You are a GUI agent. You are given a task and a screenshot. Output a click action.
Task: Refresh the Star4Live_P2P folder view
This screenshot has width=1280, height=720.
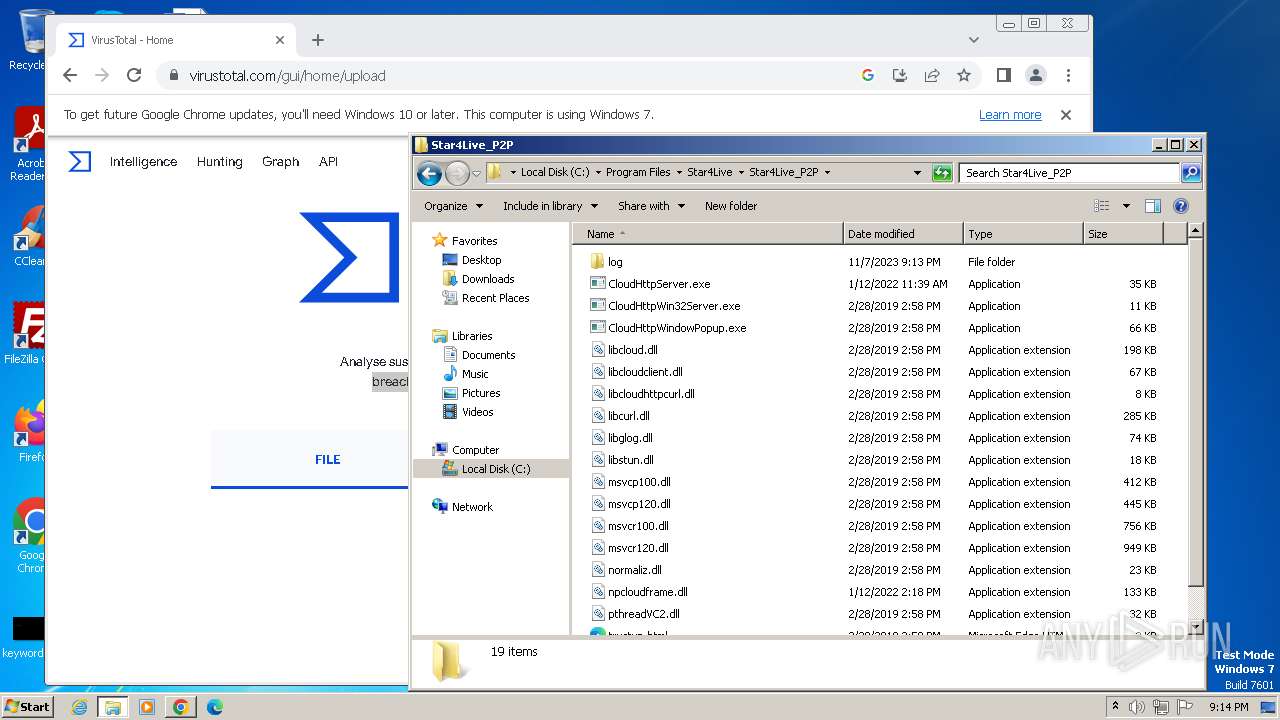pos(941,173)
